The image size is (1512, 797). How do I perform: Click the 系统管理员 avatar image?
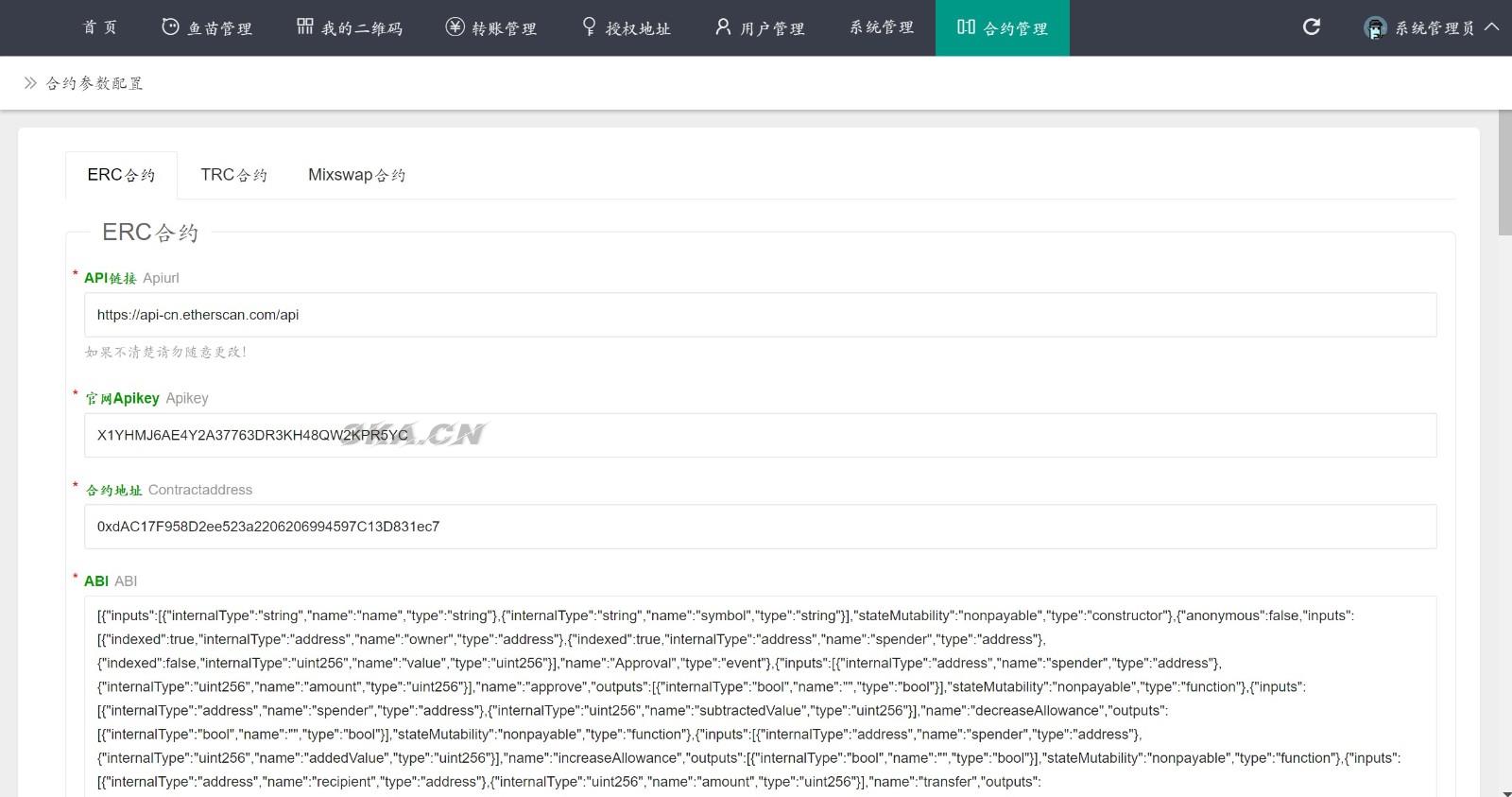click(x=1375, y=27)
